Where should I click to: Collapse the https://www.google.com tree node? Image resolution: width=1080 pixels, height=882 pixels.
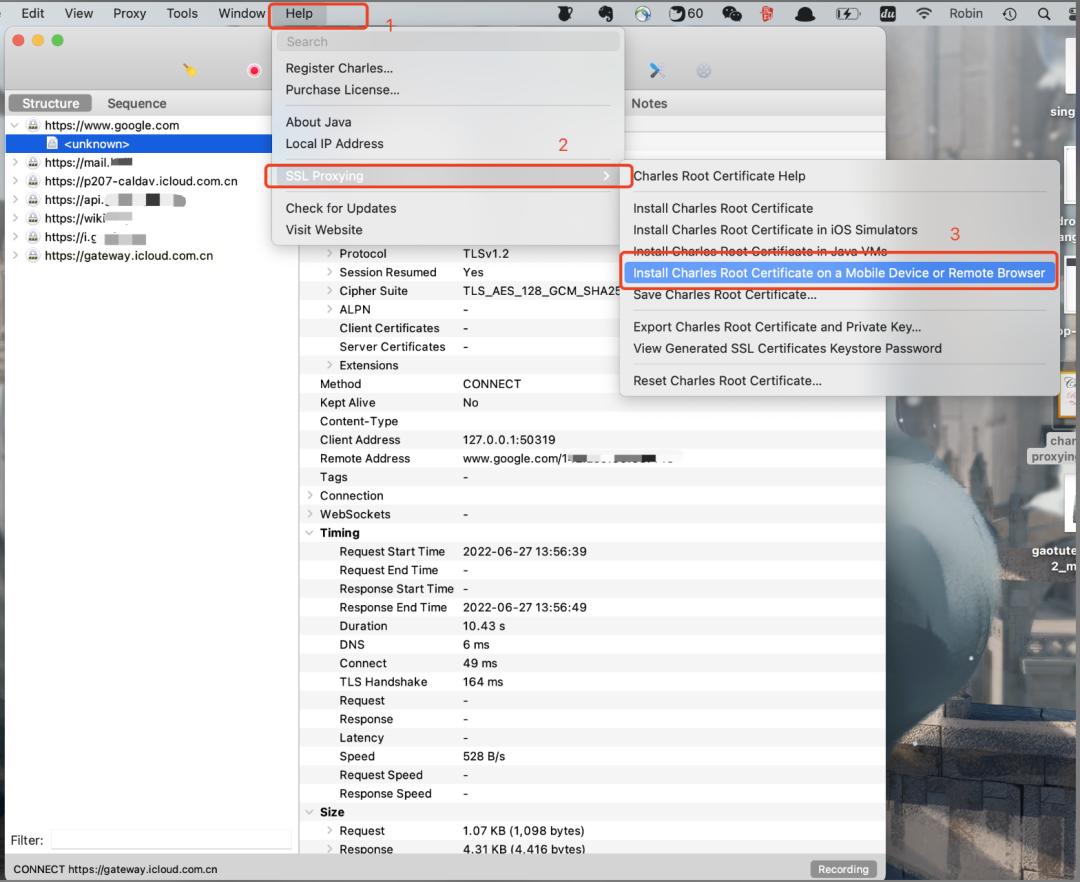pos(15,125)
